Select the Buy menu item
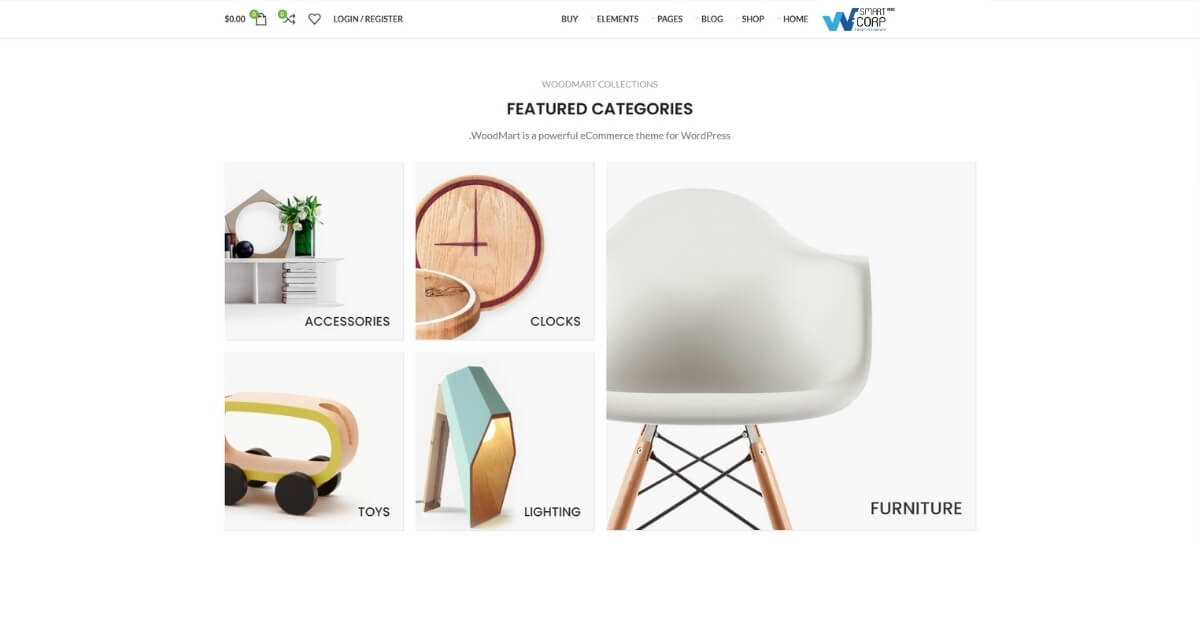 pos(569,19)
